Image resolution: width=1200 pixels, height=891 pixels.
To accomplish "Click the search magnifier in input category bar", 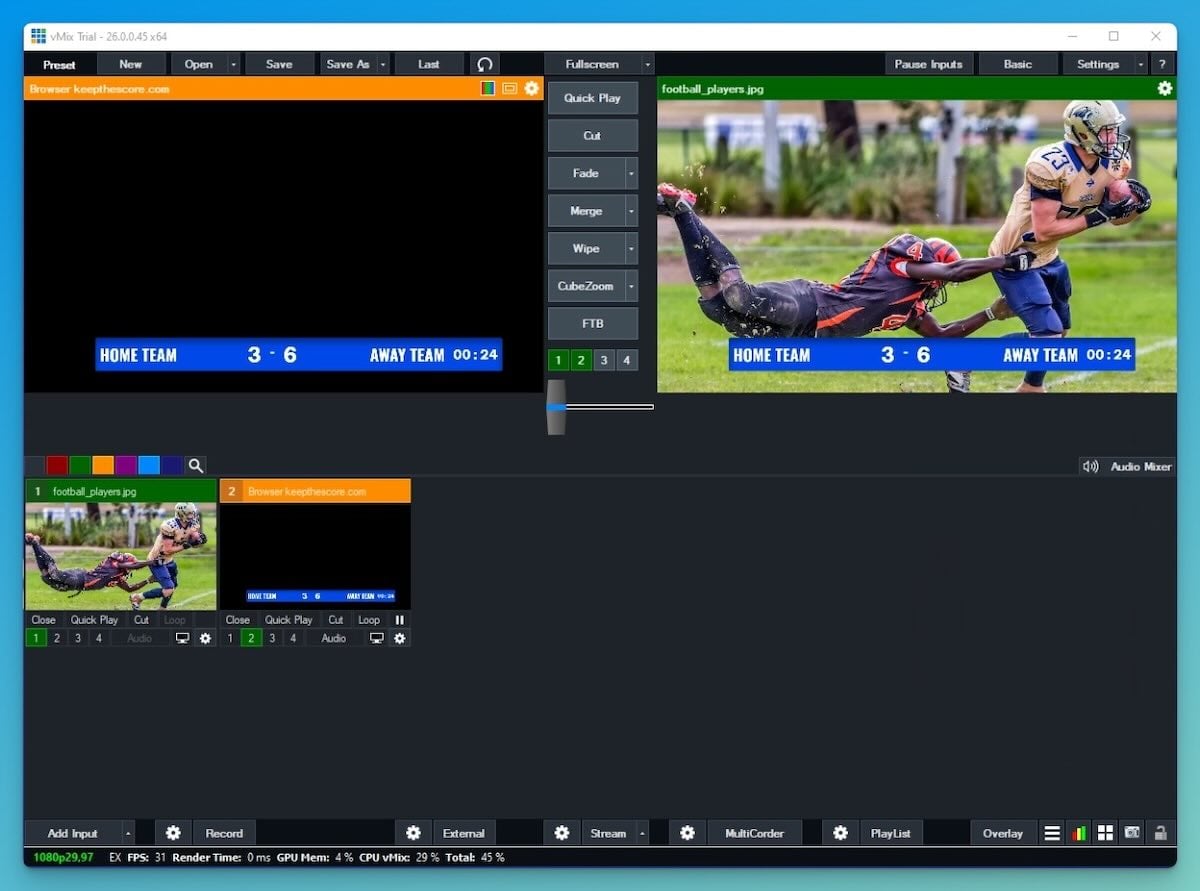I will click(x=196, y=464).
